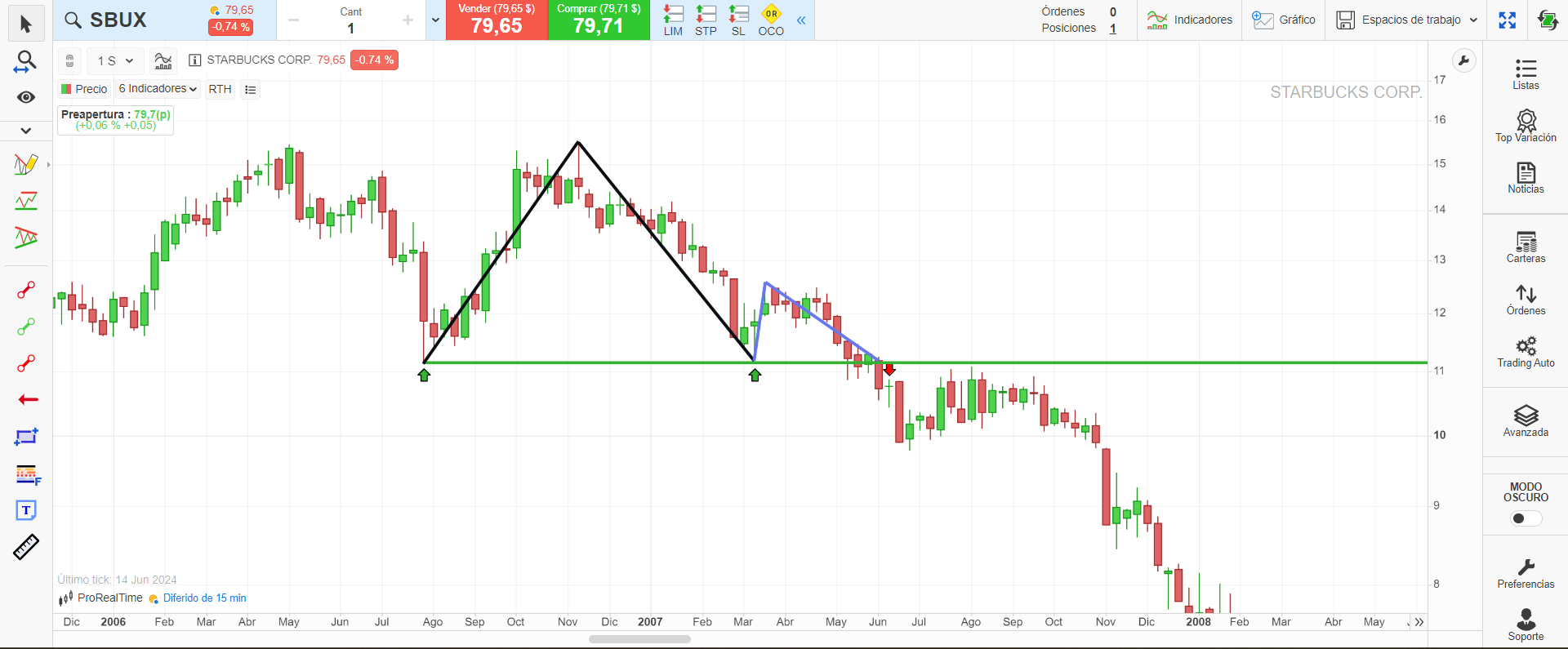The image size is (1568, 649).
Task: Click the chart horizontal scrollbar
Action: (x=639, y=639)
